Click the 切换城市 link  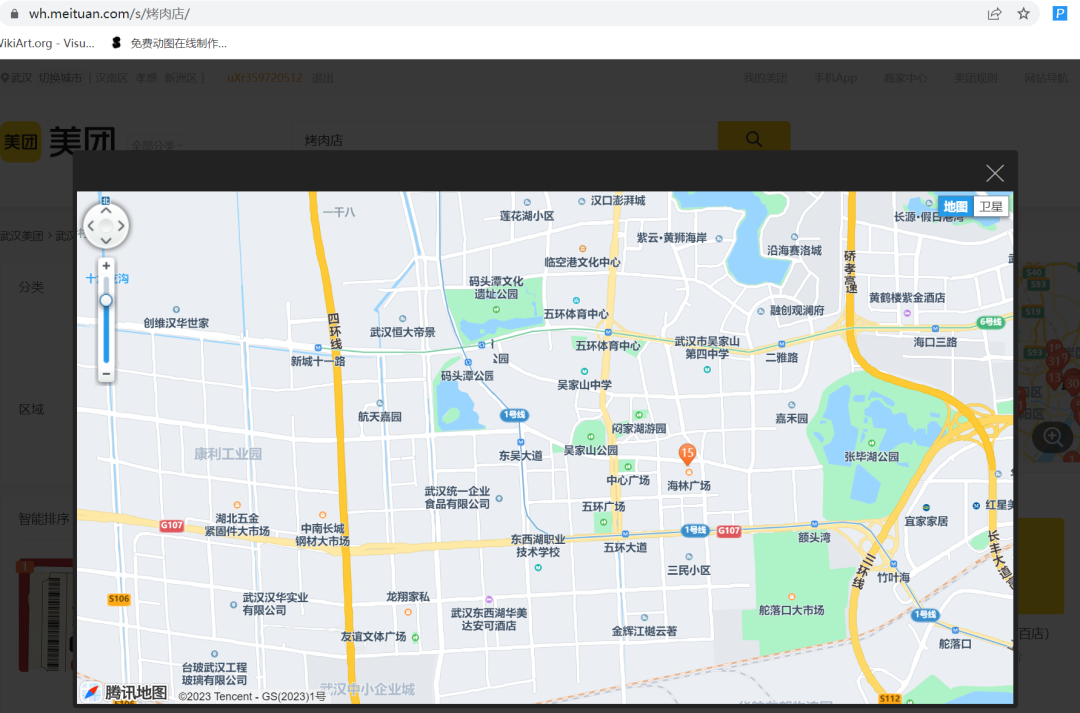point(60,78)
